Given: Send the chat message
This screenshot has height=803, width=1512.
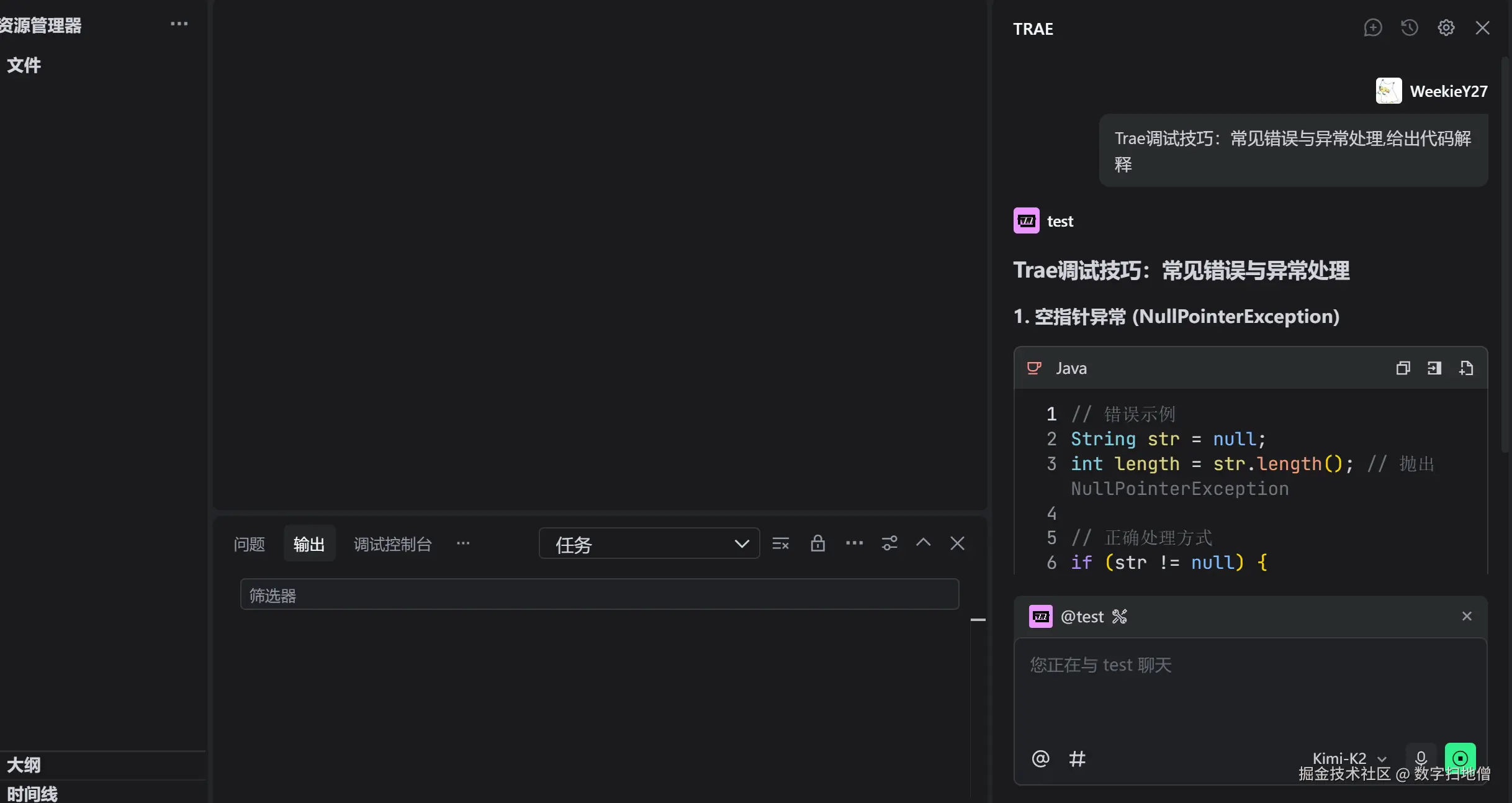Looking at the screenshot, I should [1460, 758].
